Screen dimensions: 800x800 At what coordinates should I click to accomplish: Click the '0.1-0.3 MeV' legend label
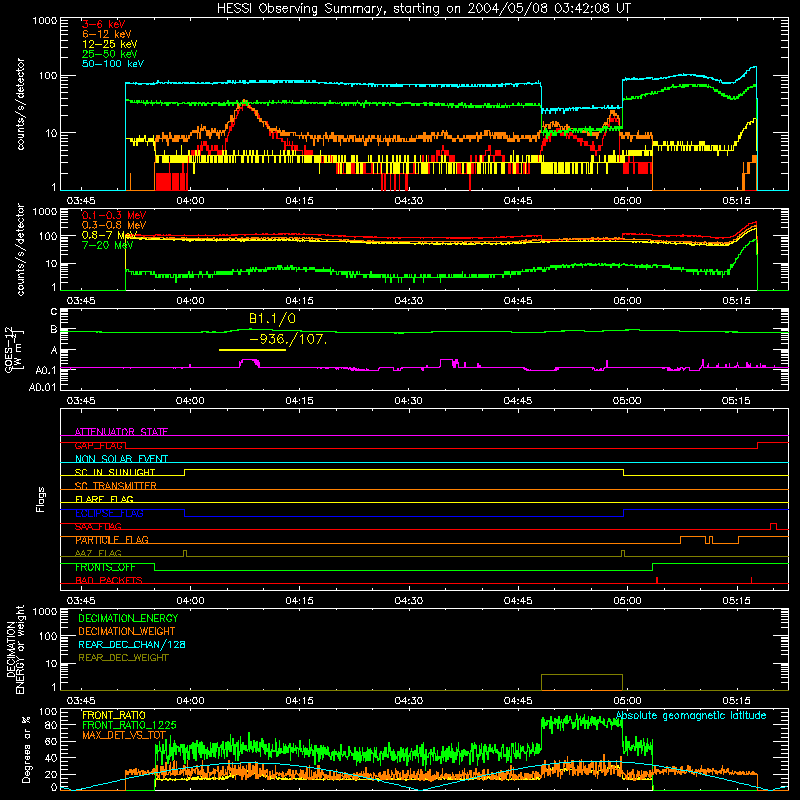(x=114, y=216)
